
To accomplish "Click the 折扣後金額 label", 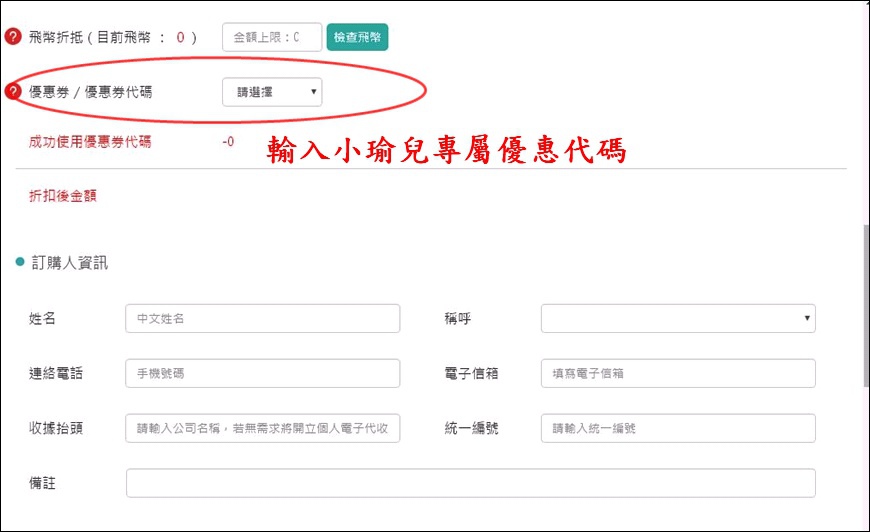I will [63, 196].
